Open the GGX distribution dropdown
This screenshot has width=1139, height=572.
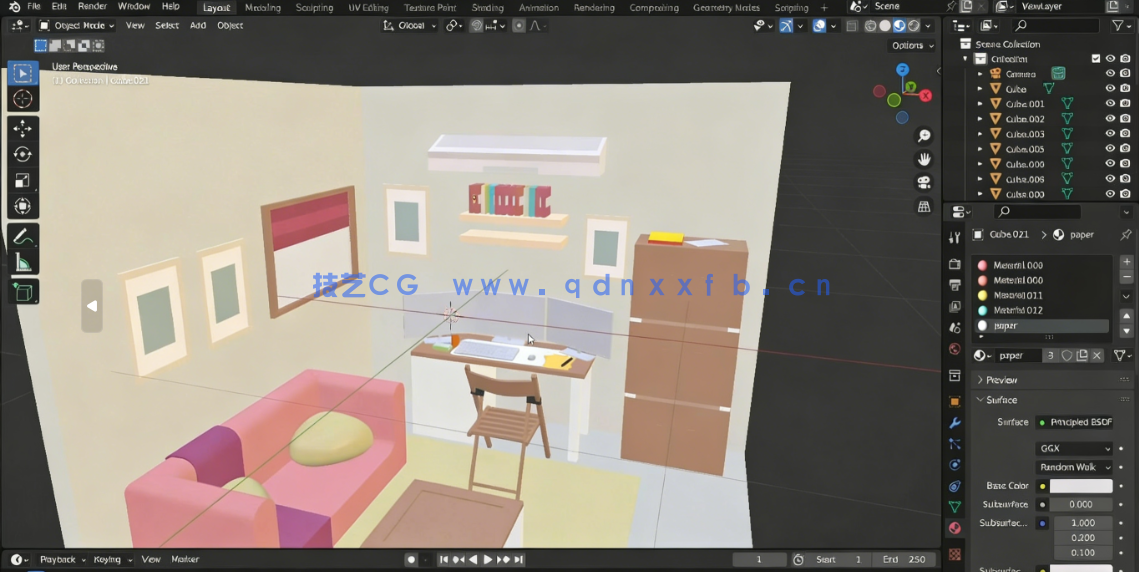tap(1074, 448)
